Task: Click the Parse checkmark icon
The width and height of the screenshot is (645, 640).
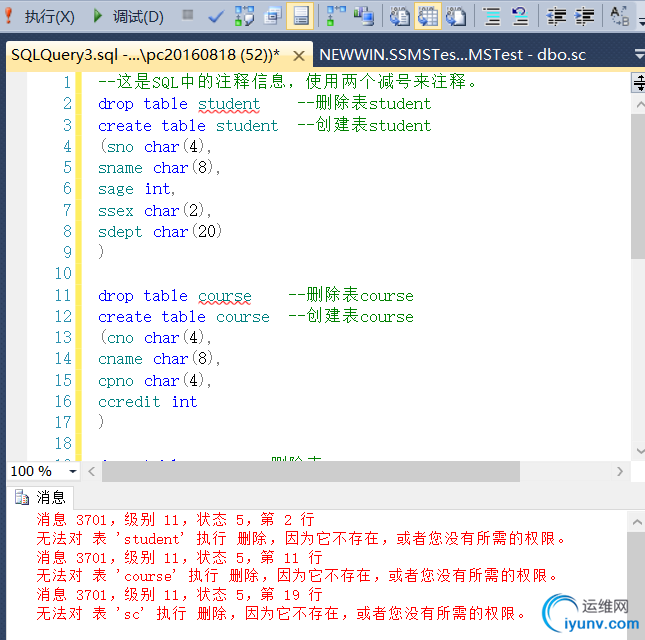Action: pos(216,16)
